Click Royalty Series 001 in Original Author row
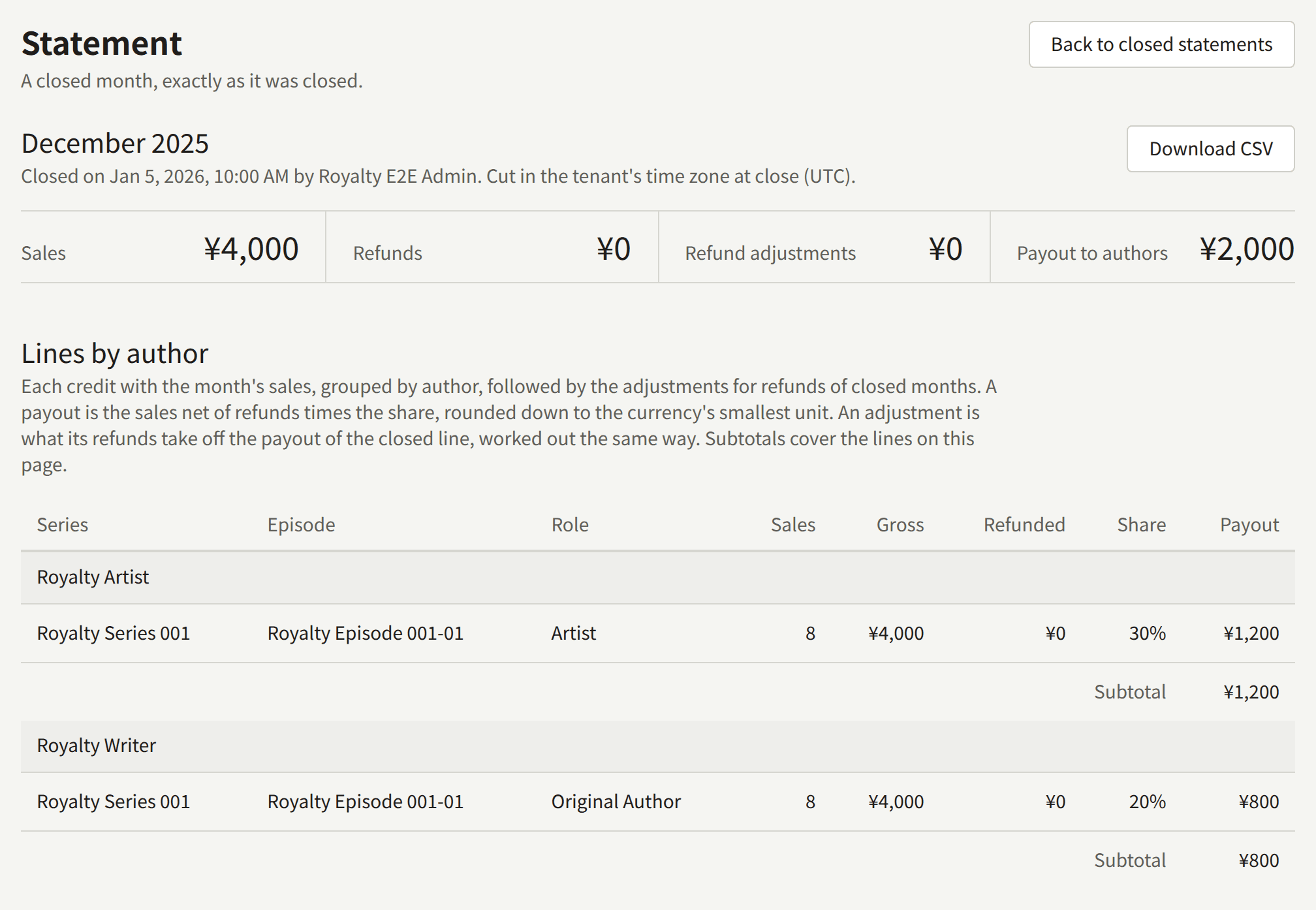 tap(114, 802)
